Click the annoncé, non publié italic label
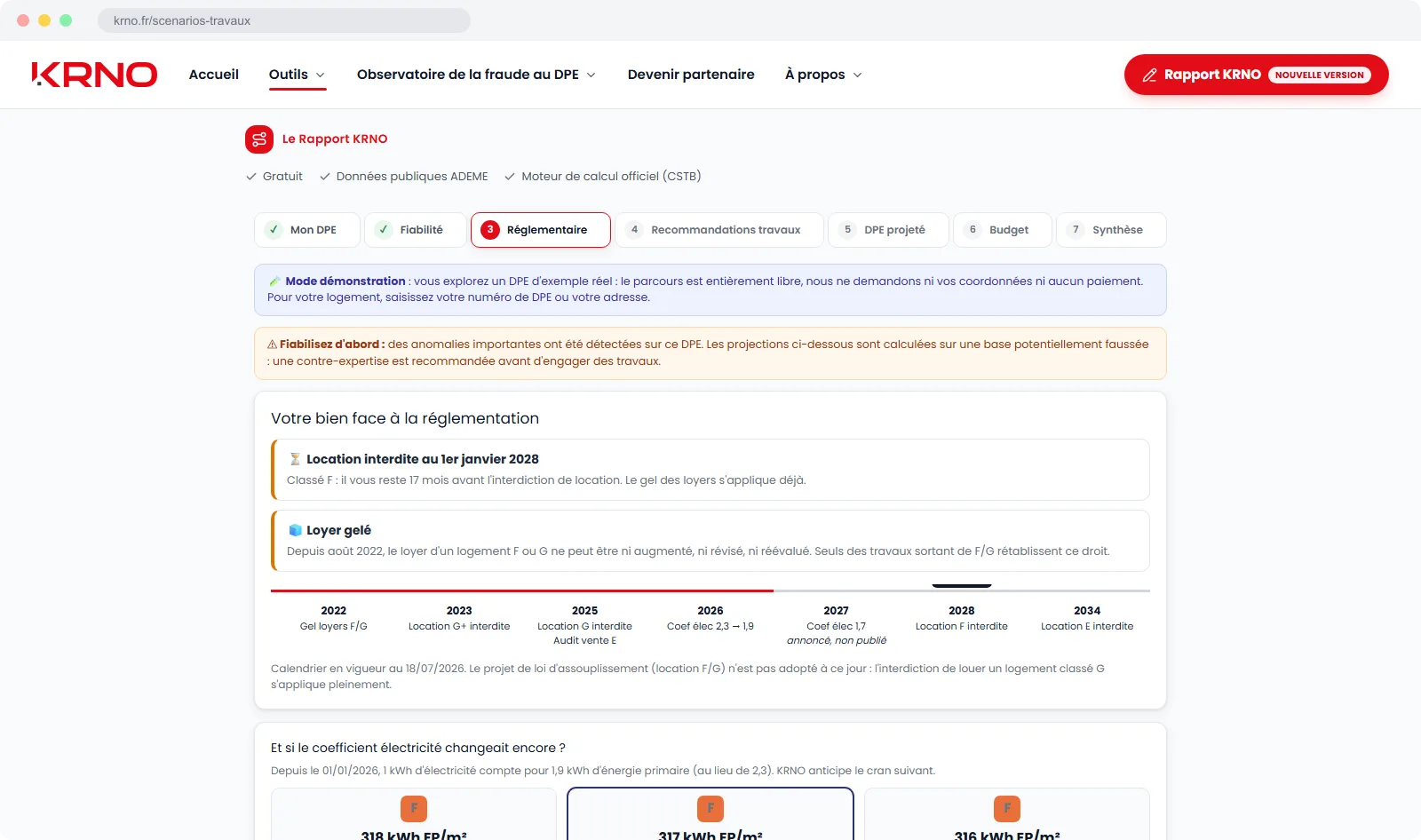 point(837,641)
